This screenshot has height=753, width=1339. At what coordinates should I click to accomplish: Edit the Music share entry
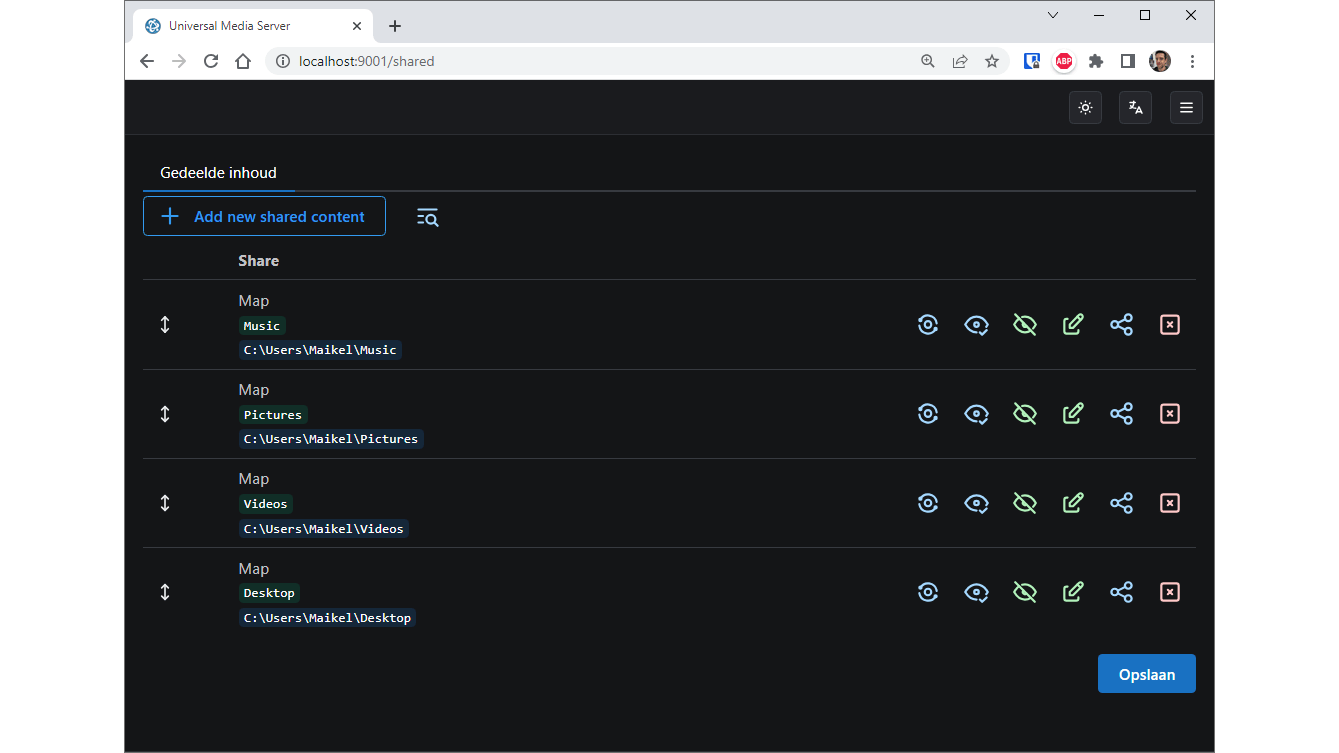click(x=1073, y=325)
